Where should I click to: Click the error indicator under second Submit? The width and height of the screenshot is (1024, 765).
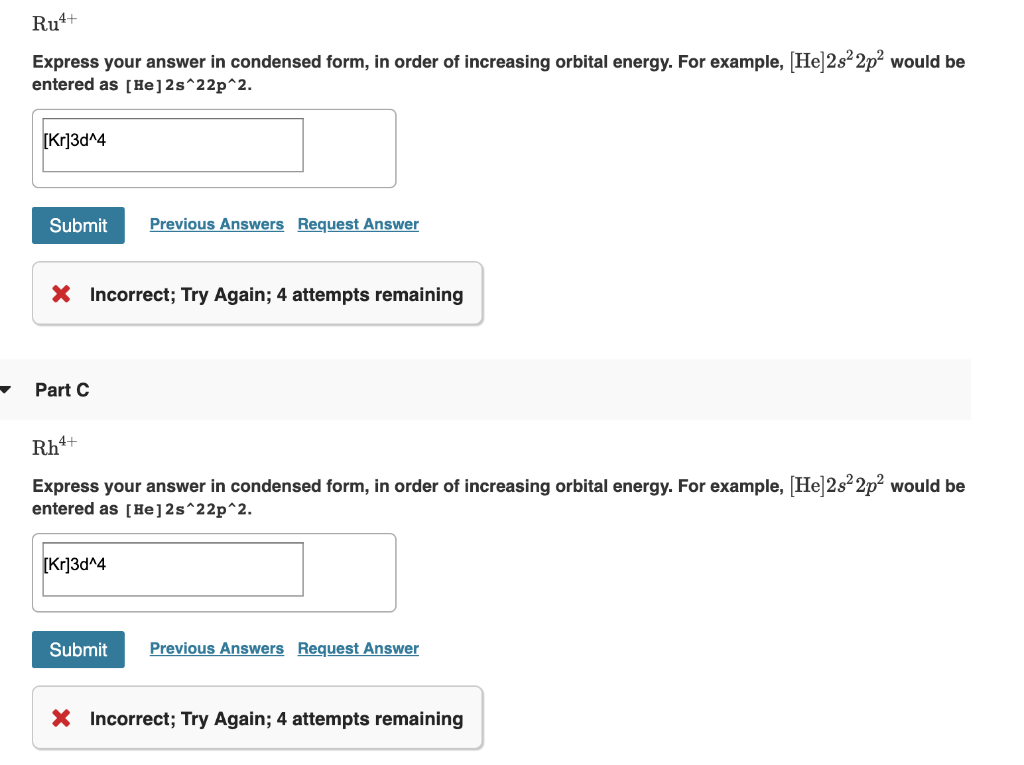pos(60,718)
